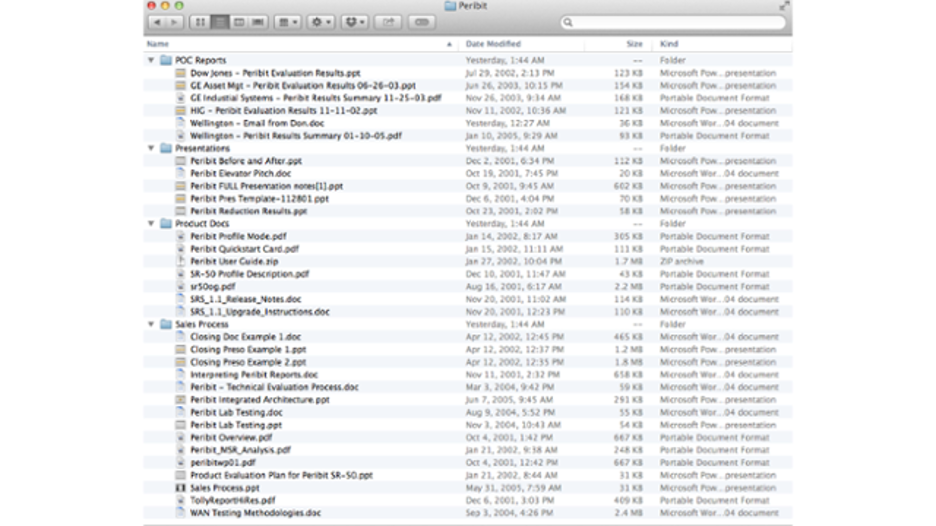Switch to column view
Viewport: 936px width, 526px height.
240,22
